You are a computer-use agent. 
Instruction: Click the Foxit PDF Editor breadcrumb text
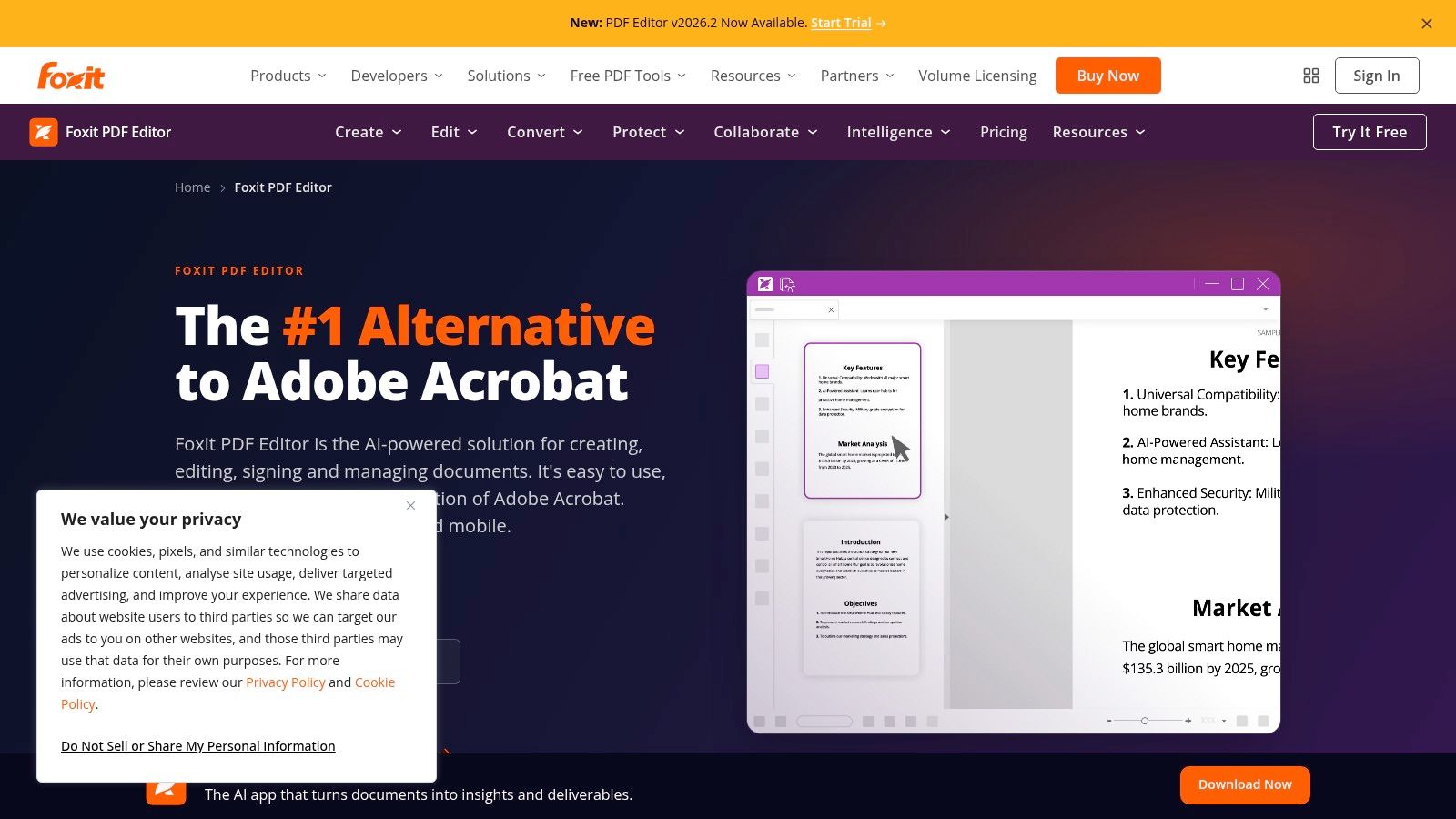283,187
